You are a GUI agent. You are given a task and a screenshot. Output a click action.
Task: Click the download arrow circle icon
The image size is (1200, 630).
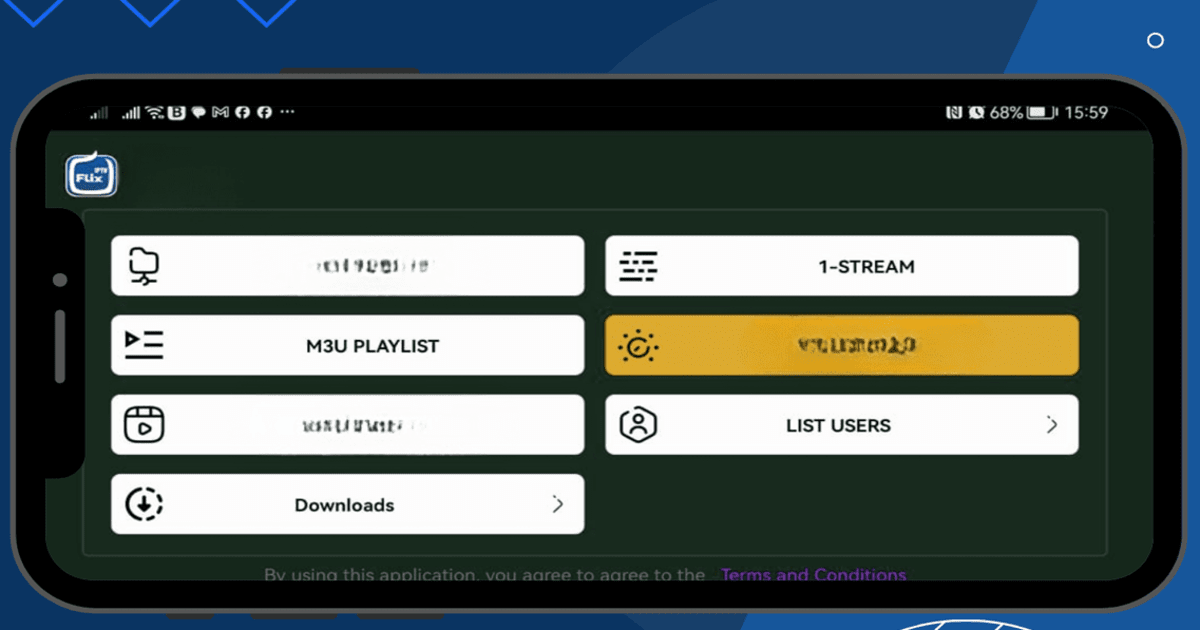(x=144, y=505)
